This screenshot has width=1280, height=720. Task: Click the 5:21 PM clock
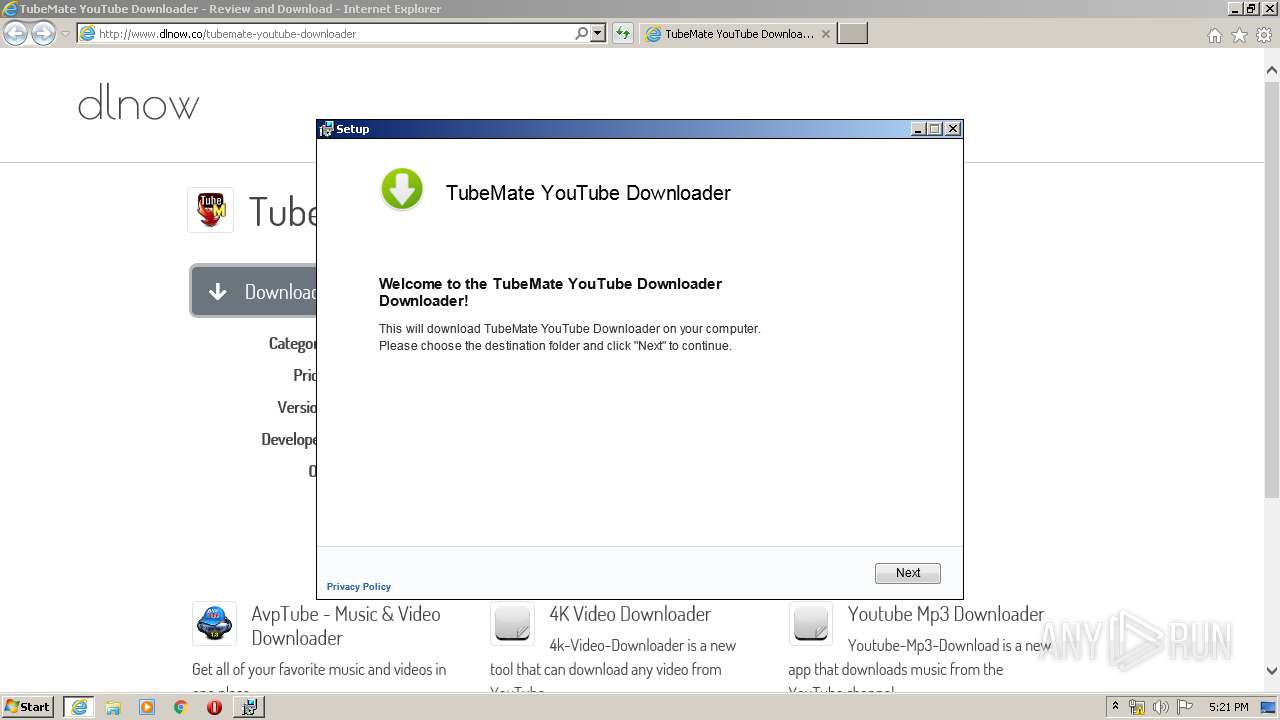point(1228,707)
